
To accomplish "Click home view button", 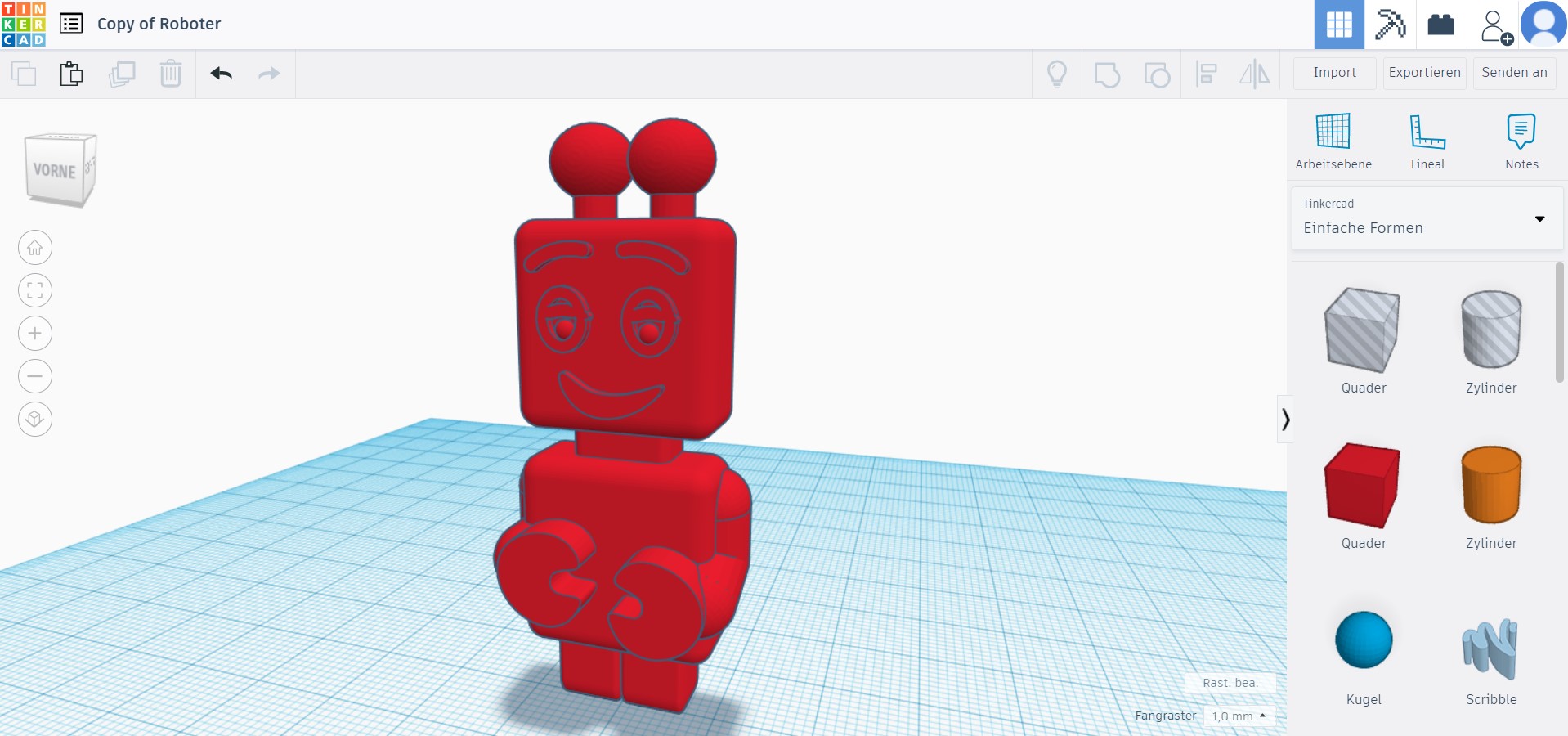I will pyautogui.click(x=35, y=248).
